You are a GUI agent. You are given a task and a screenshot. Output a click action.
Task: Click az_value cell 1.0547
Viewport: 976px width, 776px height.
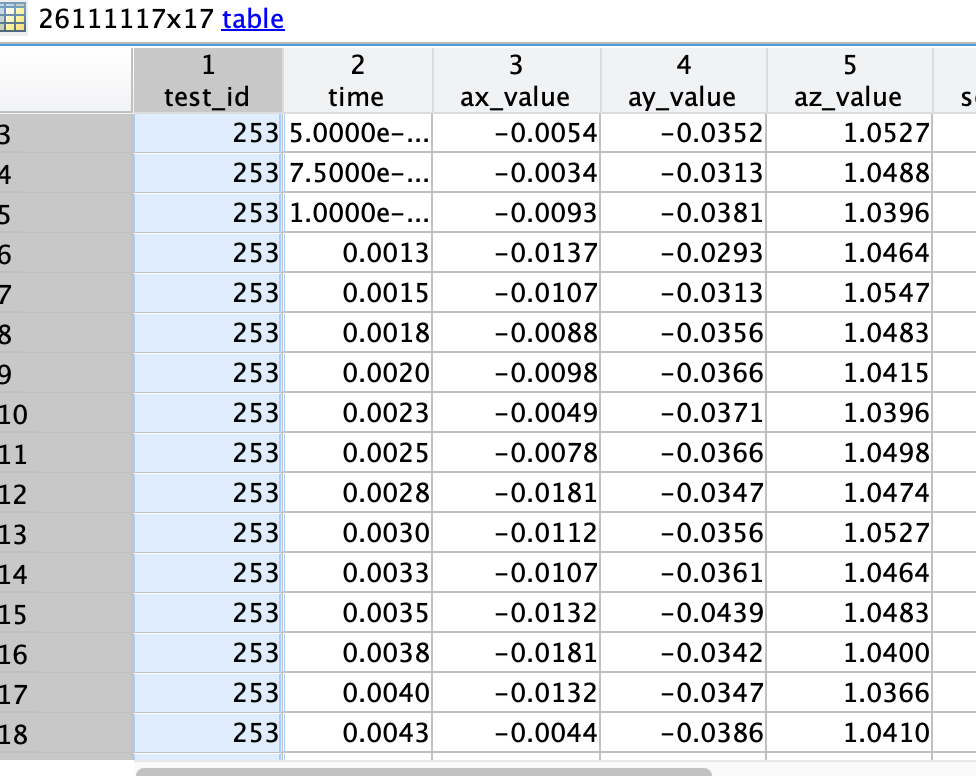850,293
